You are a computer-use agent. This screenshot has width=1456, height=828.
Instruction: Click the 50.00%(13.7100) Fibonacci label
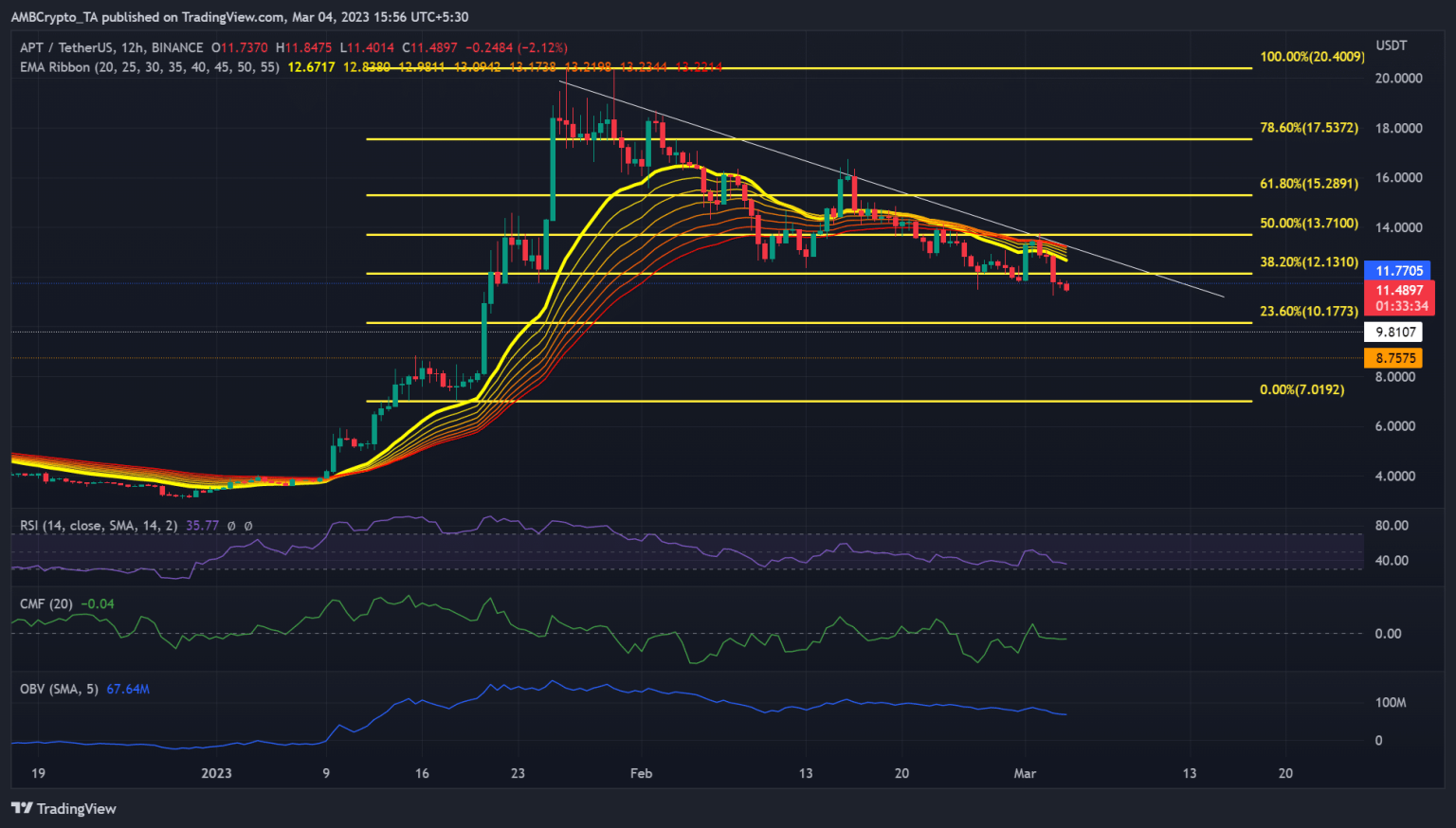pyautogui.click(x=1308, y=224)
